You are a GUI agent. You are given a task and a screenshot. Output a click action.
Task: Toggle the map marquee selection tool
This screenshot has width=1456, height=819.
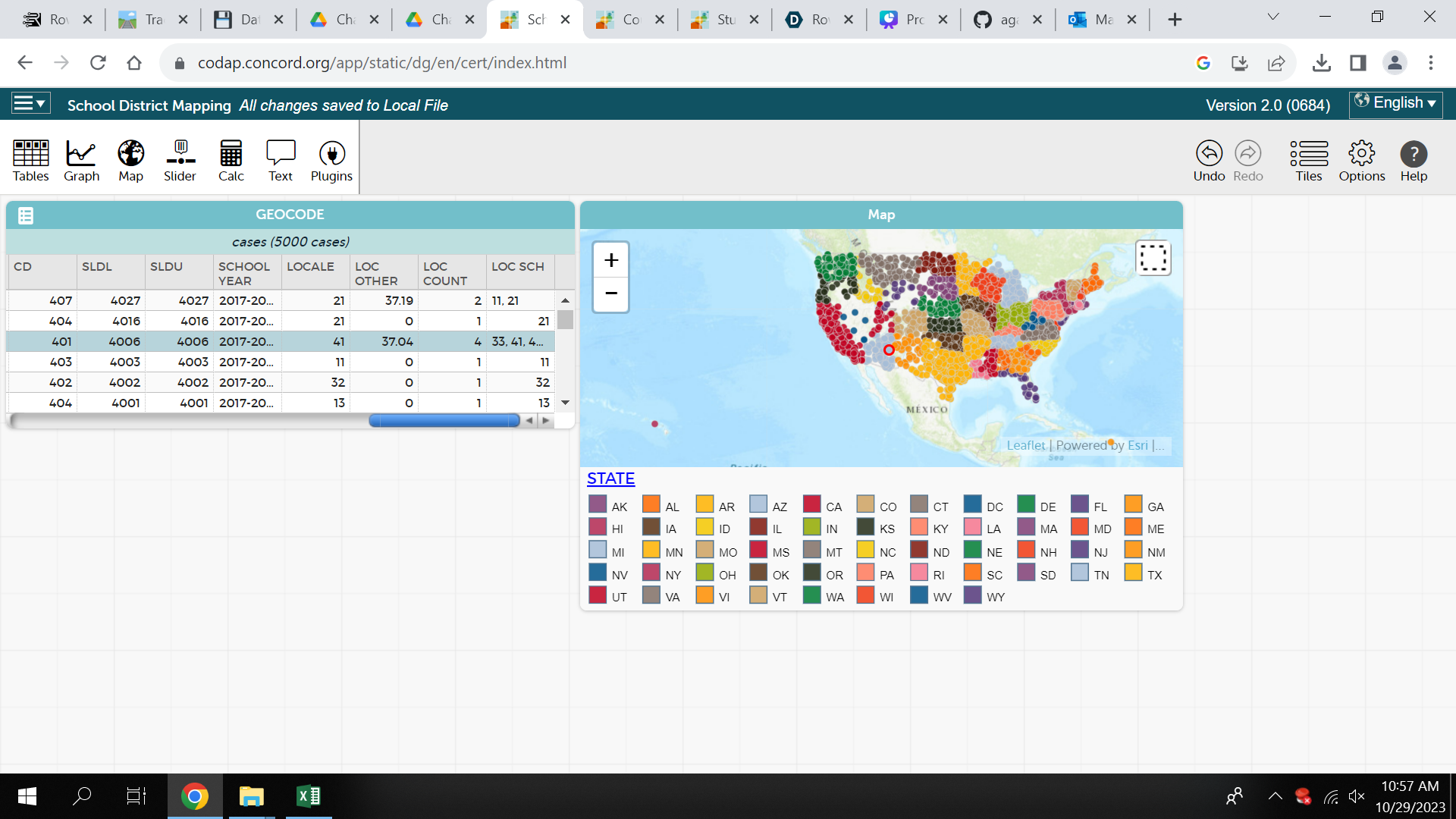[x=1153, y=258]
